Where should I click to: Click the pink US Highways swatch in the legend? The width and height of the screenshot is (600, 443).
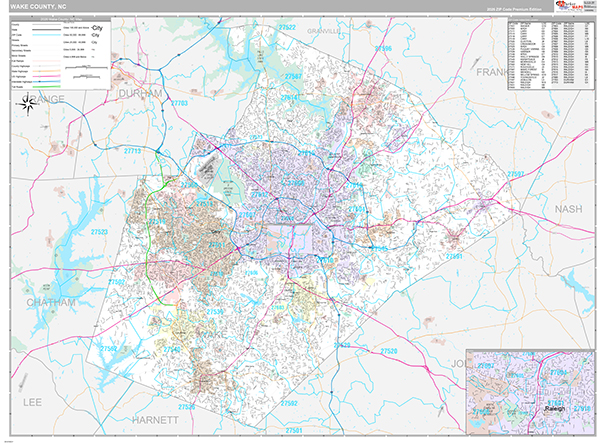[46, 77]
